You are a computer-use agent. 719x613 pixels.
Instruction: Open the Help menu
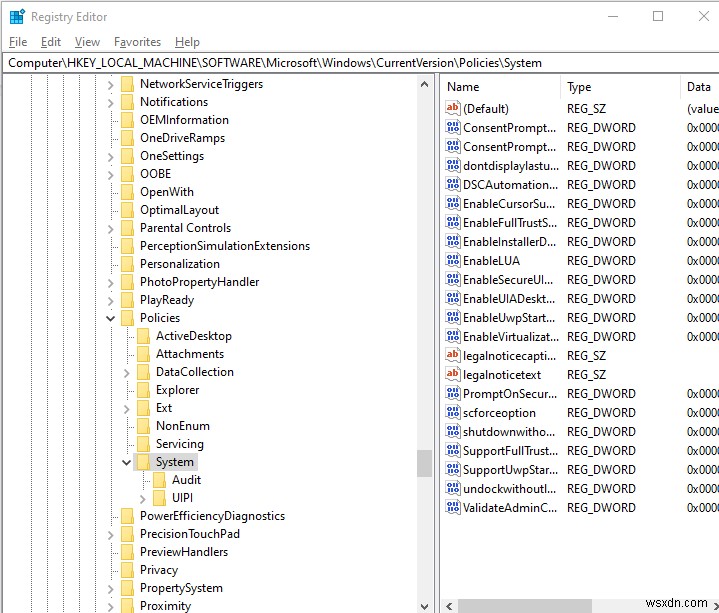187,42
